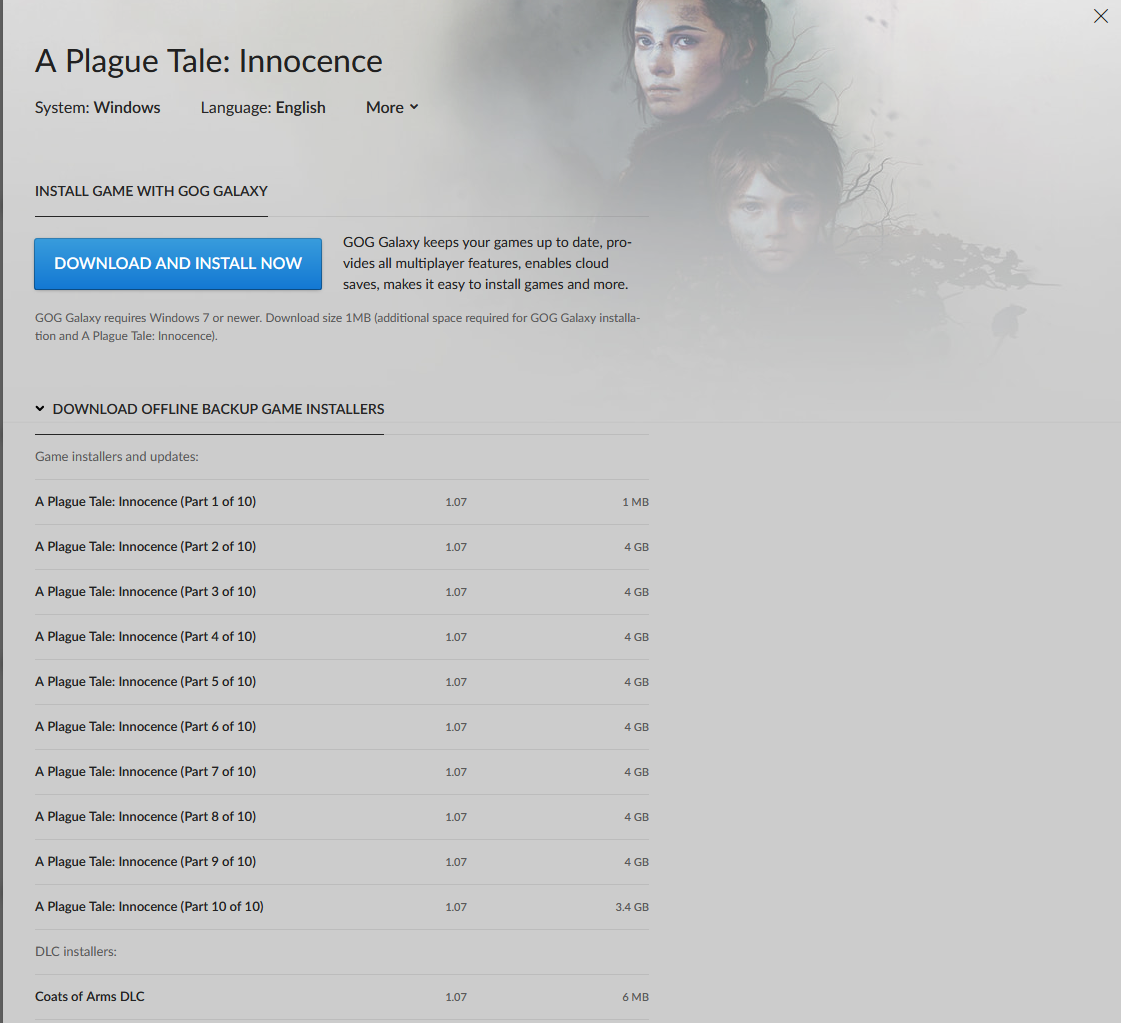Click the 6 MB Coats of Arms size
The height and width of the screenshot is (1023, 1121).
coord(636,997)
